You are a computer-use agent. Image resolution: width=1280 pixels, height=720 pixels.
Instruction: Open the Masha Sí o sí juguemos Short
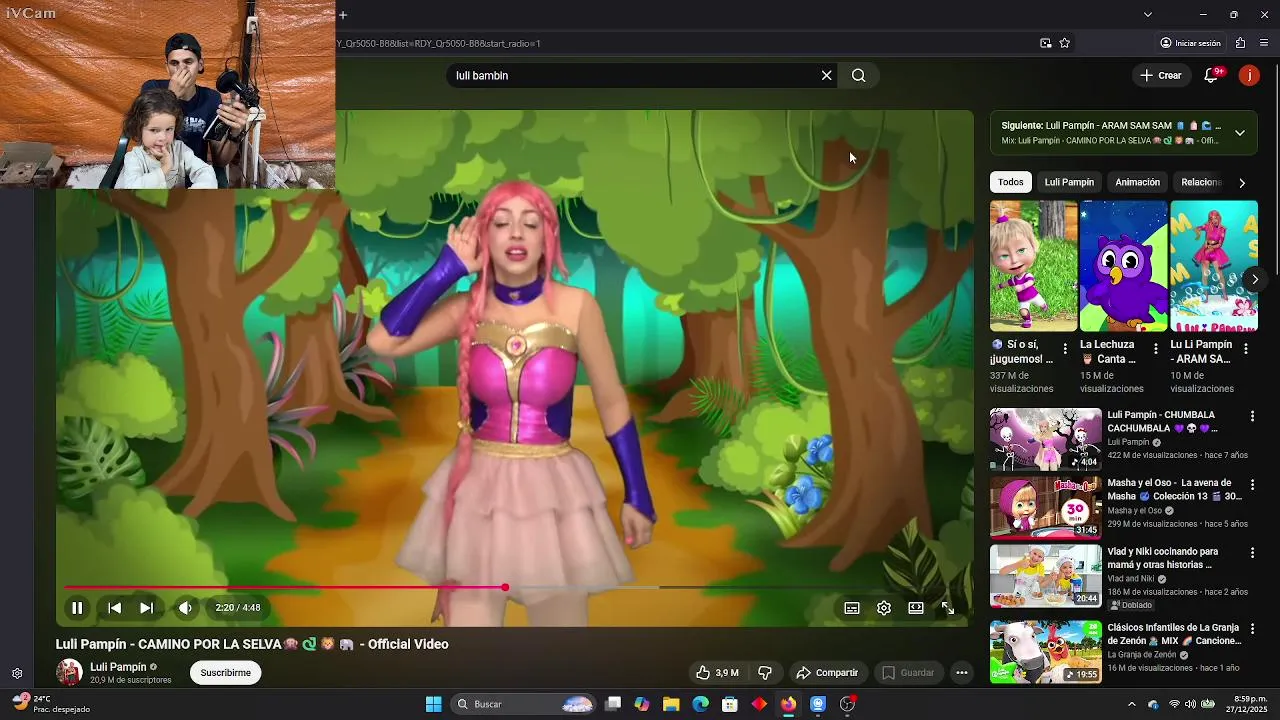pos(1034,266)
